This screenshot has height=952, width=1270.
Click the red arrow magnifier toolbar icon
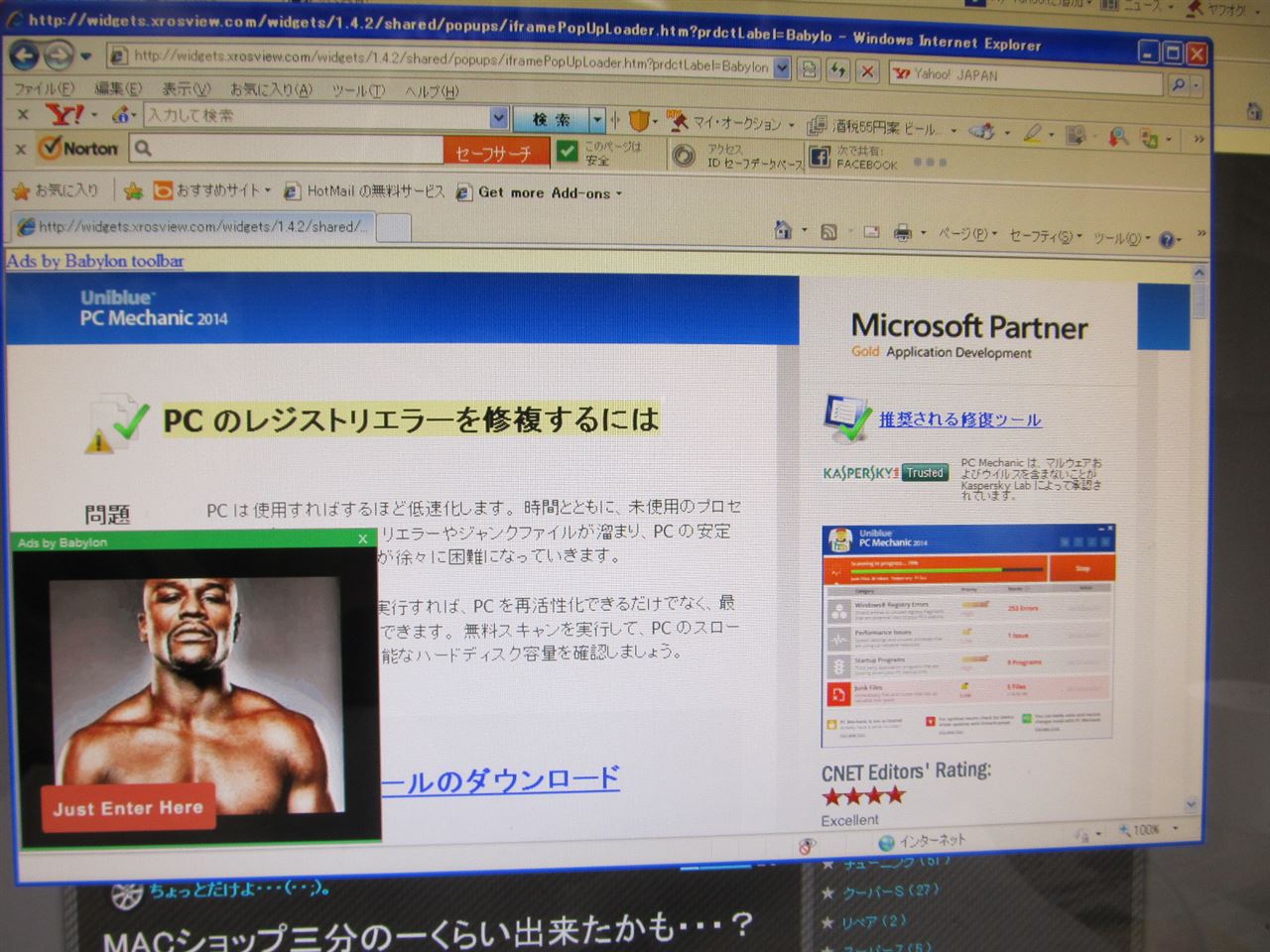pos(1117,136)
